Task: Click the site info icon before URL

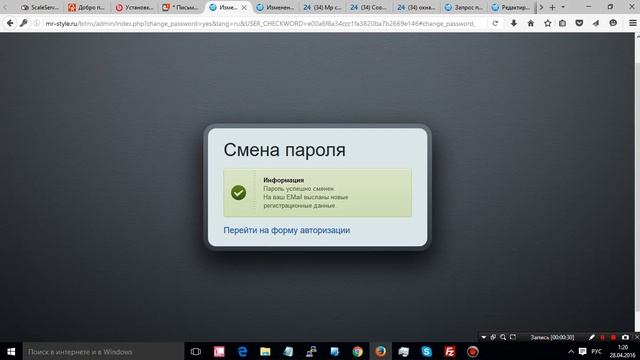Action: click(x=37, y=23)
